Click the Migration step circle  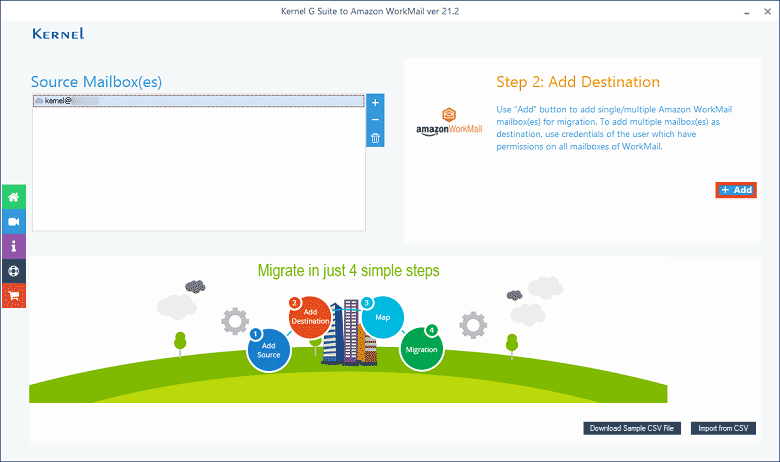click(421, 349)
